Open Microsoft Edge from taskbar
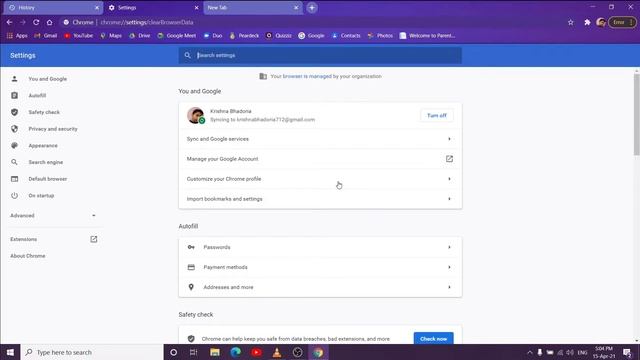Screen dimensions: 640x360 coord(236,352)
